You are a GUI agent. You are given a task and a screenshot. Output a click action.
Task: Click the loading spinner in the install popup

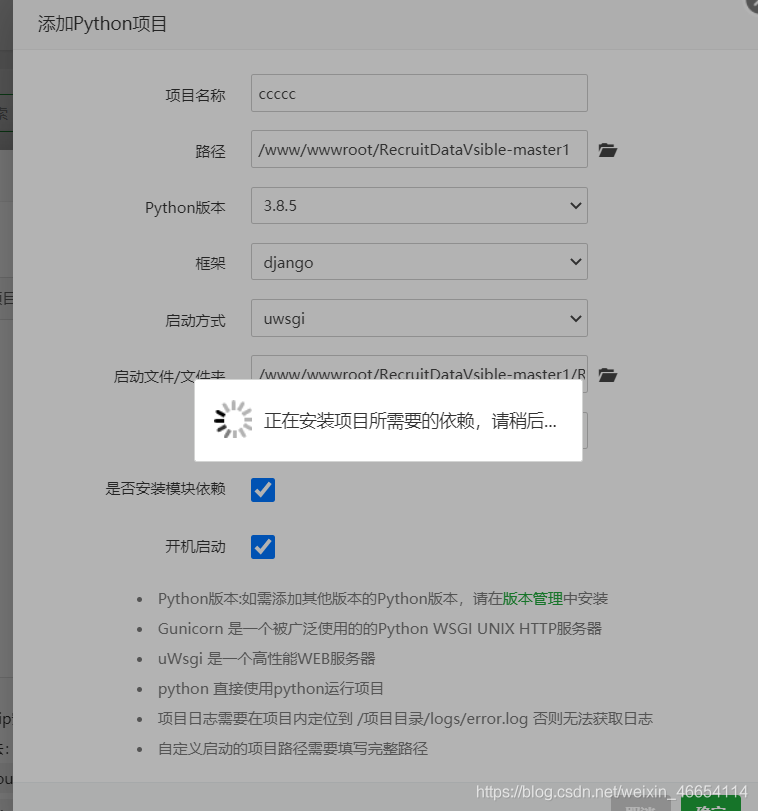click(x=233, y=419)
